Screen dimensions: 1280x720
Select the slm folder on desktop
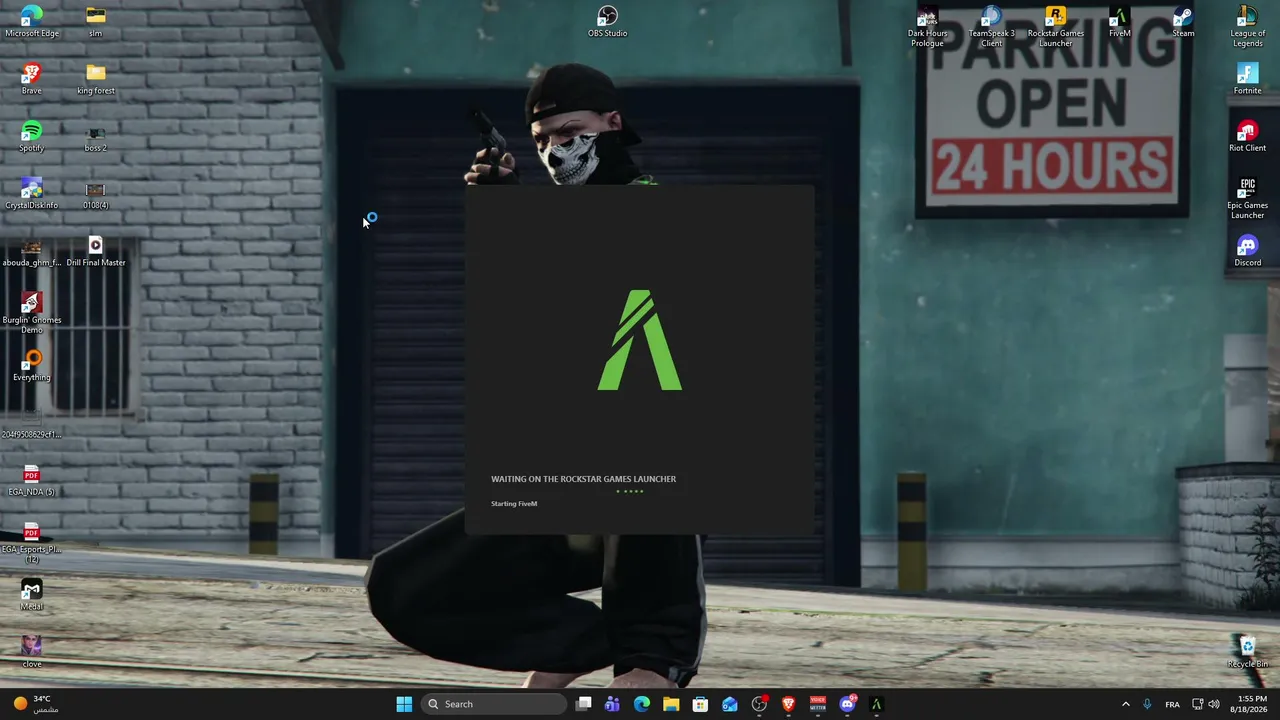coord(96,22)
